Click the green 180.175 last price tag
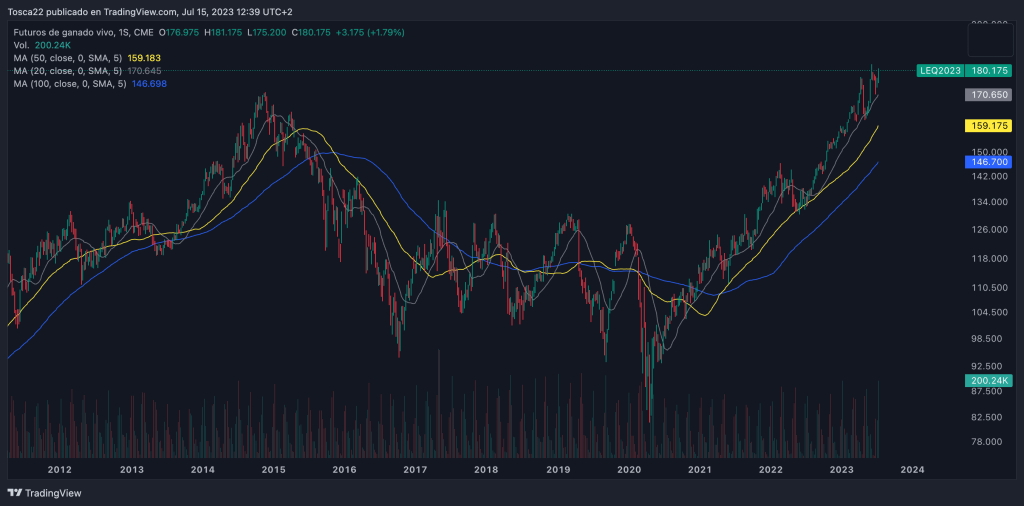This screenshot has width=1024, height=506. [x=989, y=70]
